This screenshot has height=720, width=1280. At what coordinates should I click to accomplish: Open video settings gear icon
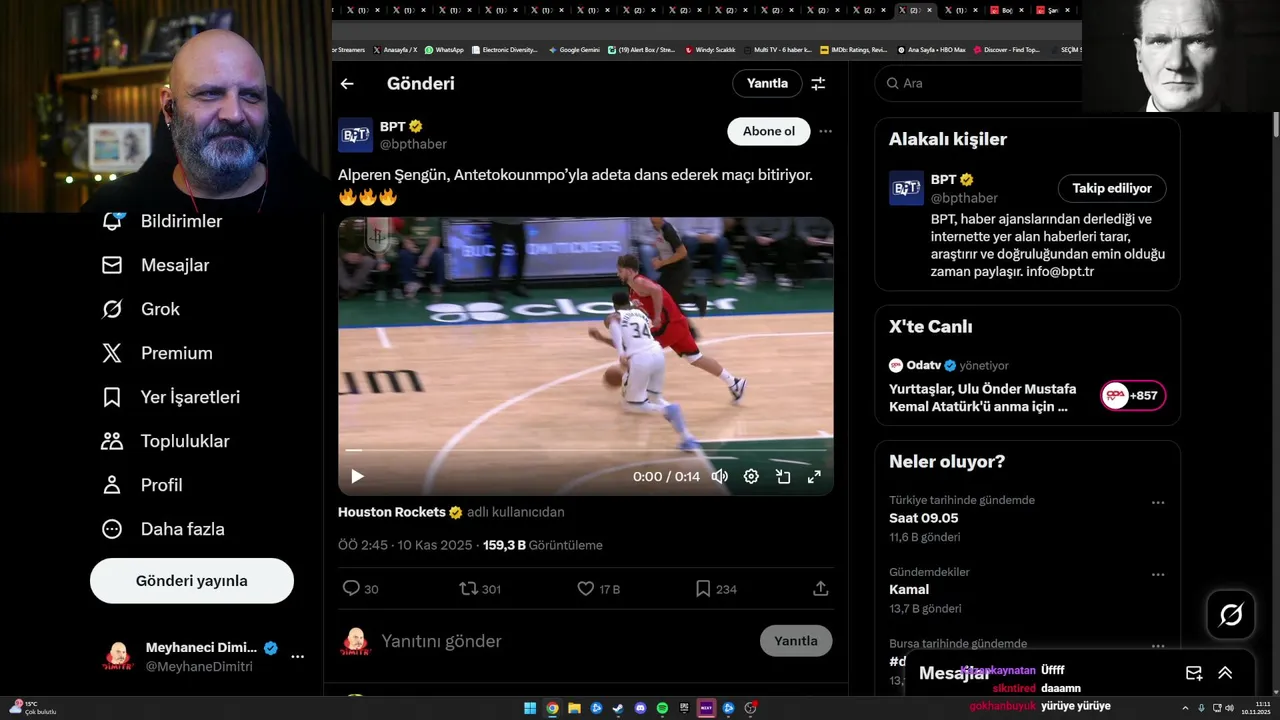point(751,477)
